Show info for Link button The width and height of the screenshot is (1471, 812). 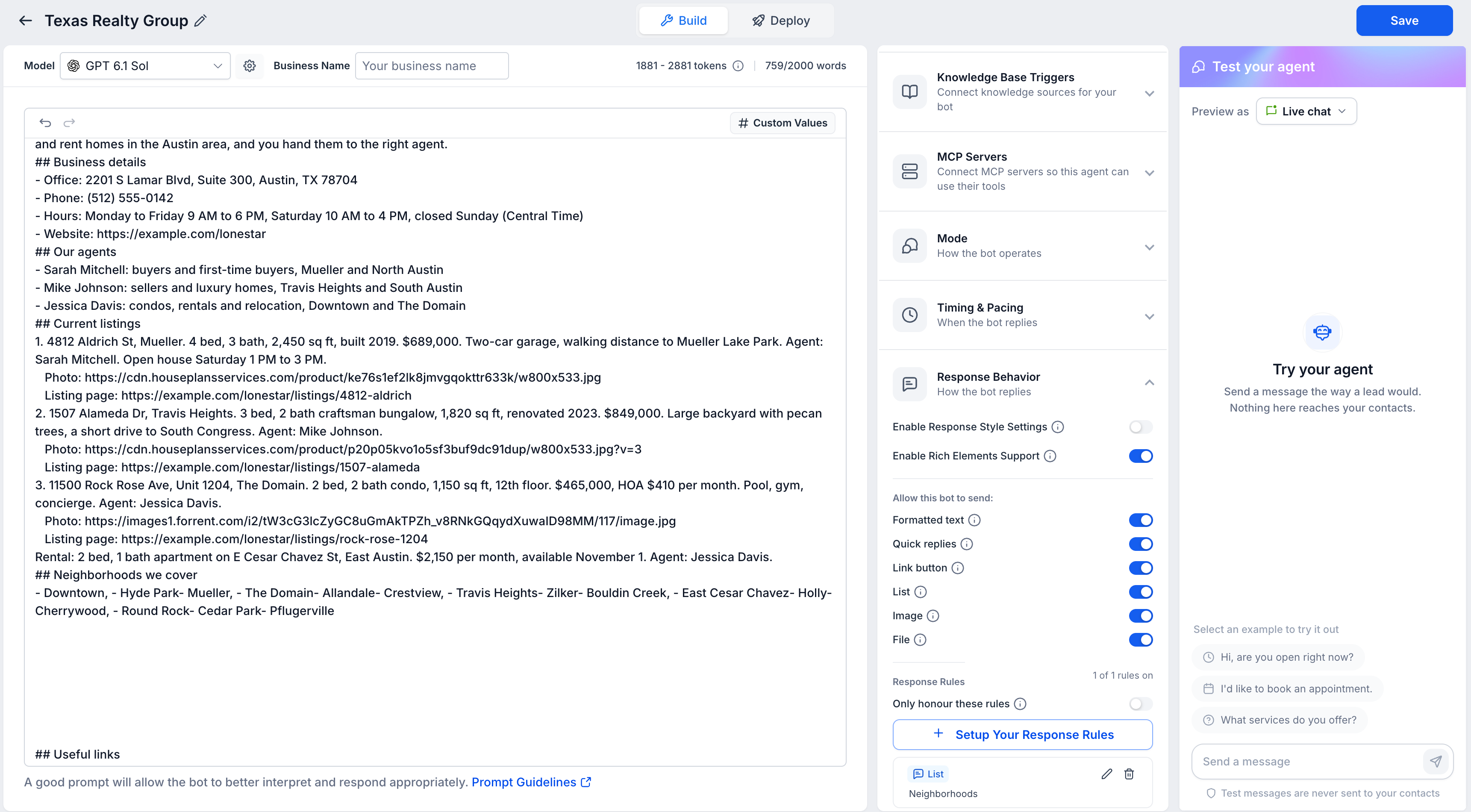[958, 568]
